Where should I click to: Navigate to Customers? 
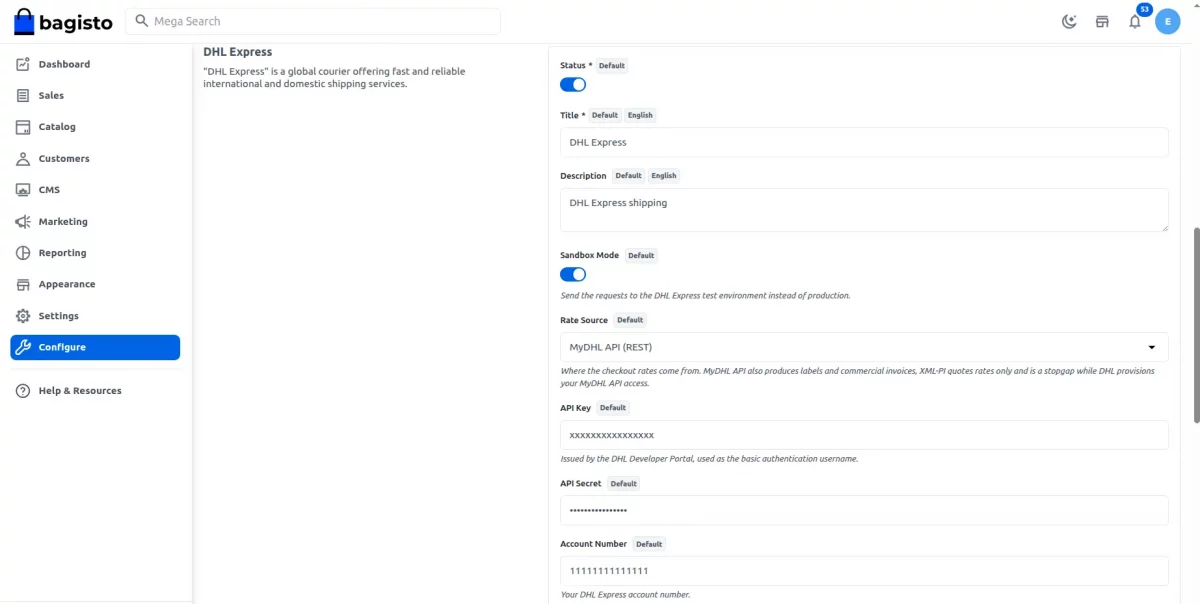pos(95,159)
